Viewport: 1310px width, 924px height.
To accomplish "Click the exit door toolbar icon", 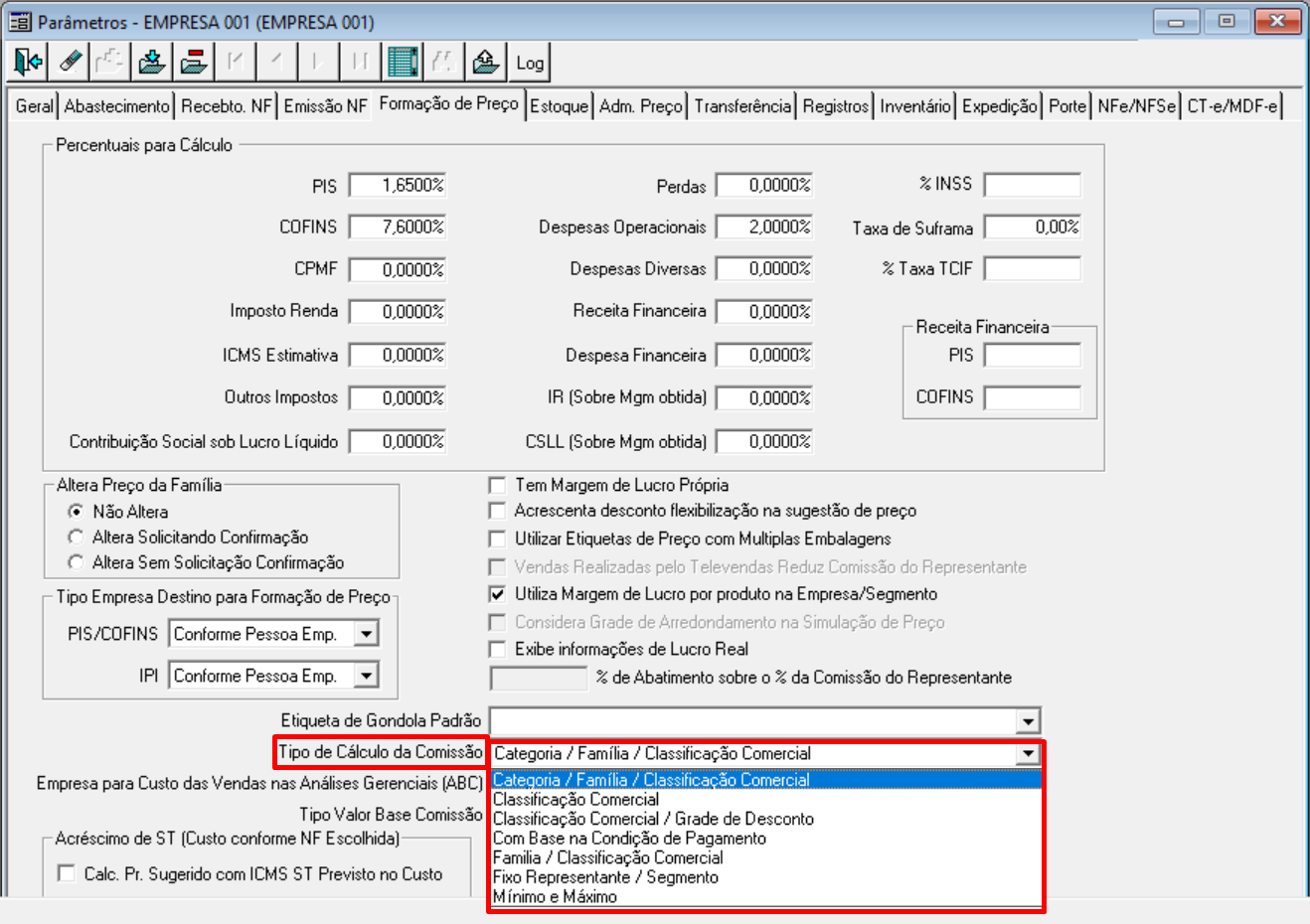I will click(x=28, y=63).
